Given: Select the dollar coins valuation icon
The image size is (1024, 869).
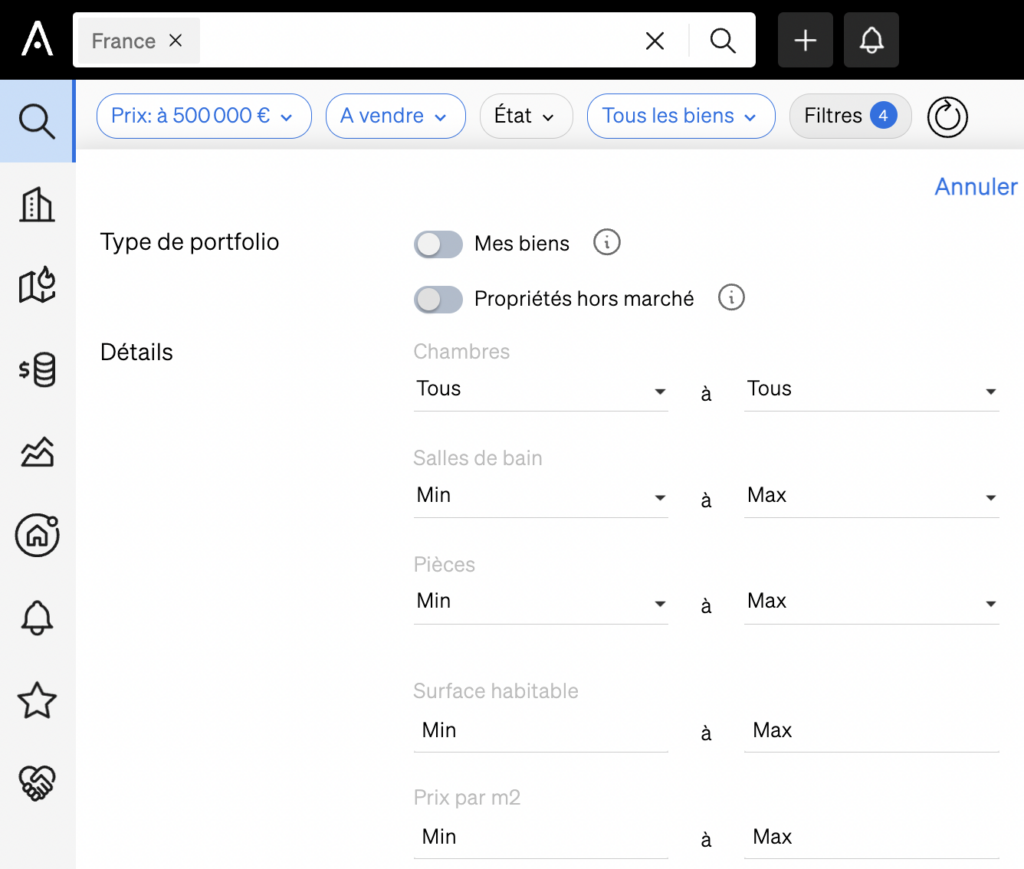Looking at the screenshot, I should 37,370.
